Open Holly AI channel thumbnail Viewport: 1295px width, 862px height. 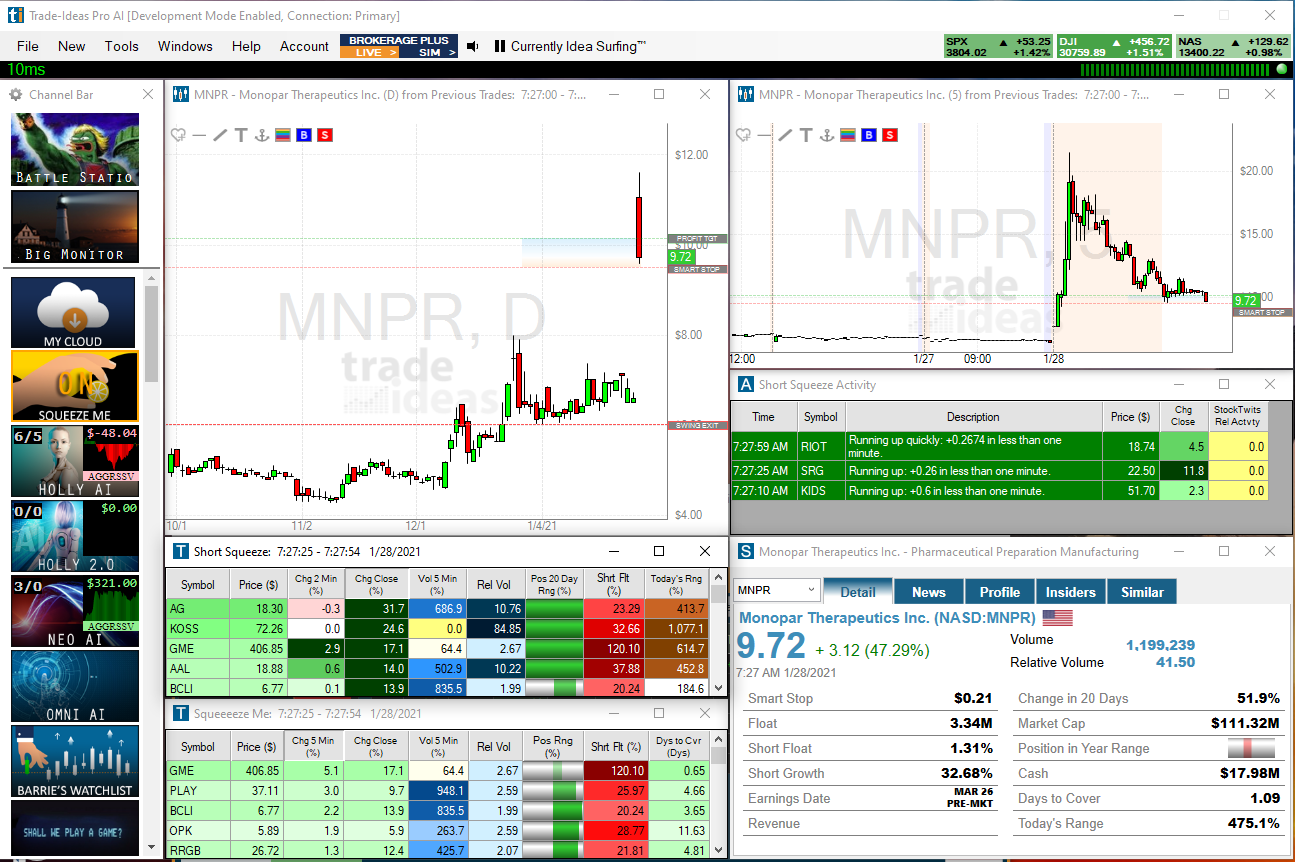tap(75, 461)
